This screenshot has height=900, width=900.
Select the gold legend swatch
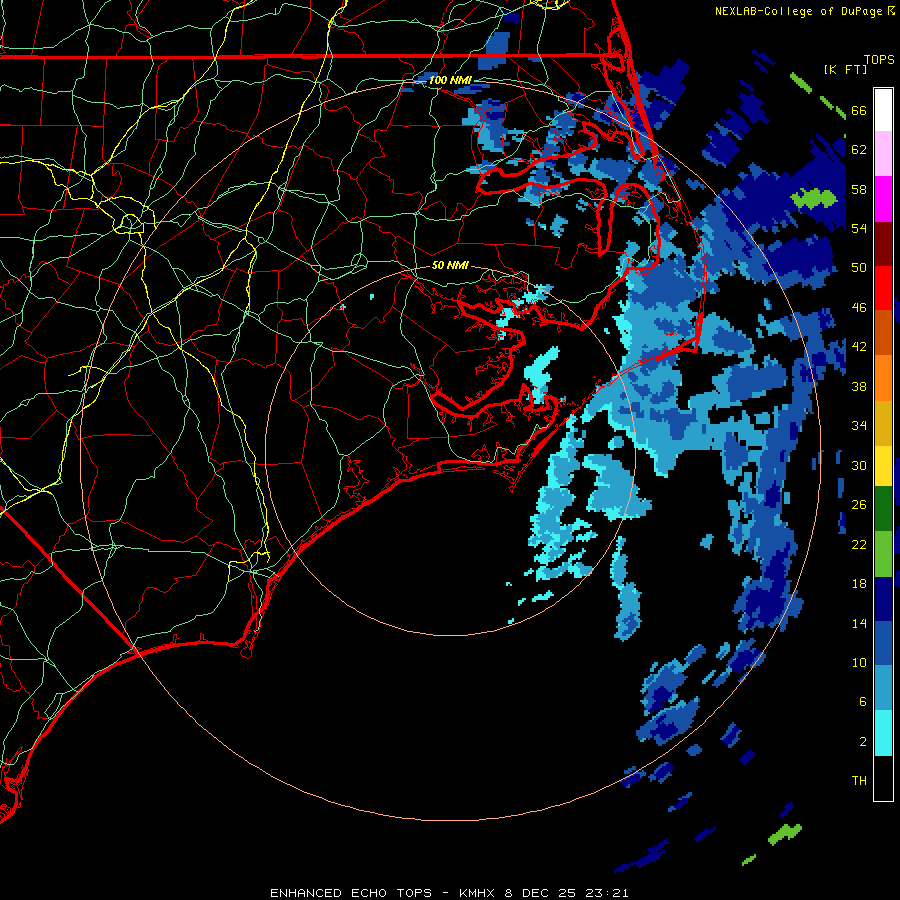[883, 423]
